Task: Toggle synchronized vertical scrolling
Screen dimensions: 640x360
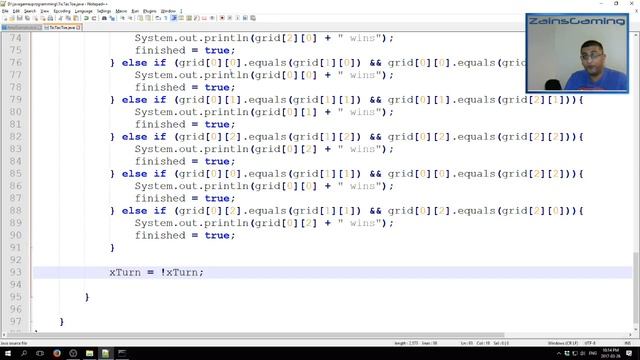Action: [141, 18]
